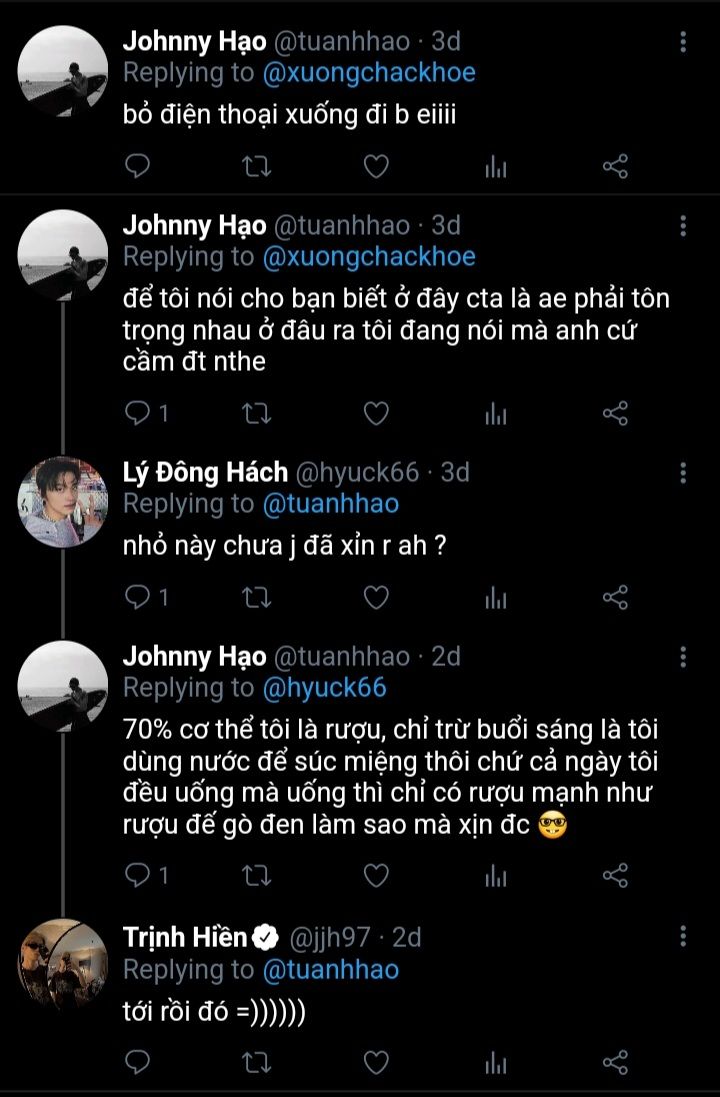
Task: Open Johnny Hạo's display name in first tweet
Action: pyautogui.click(x=194, y=41)
